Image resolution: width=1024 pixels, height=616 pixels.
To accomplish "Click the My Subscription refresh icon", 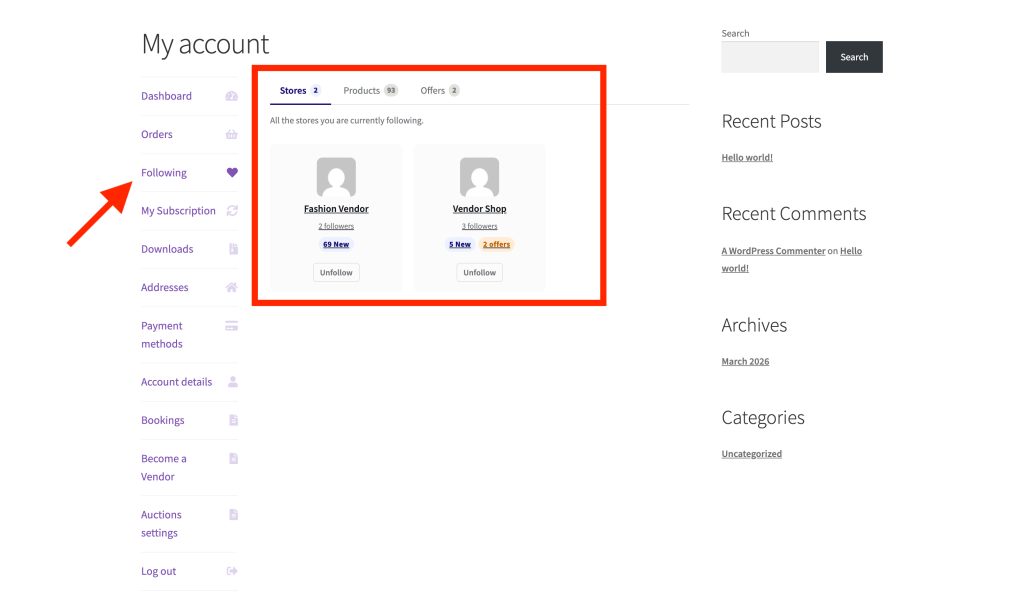I will point(232,210).
